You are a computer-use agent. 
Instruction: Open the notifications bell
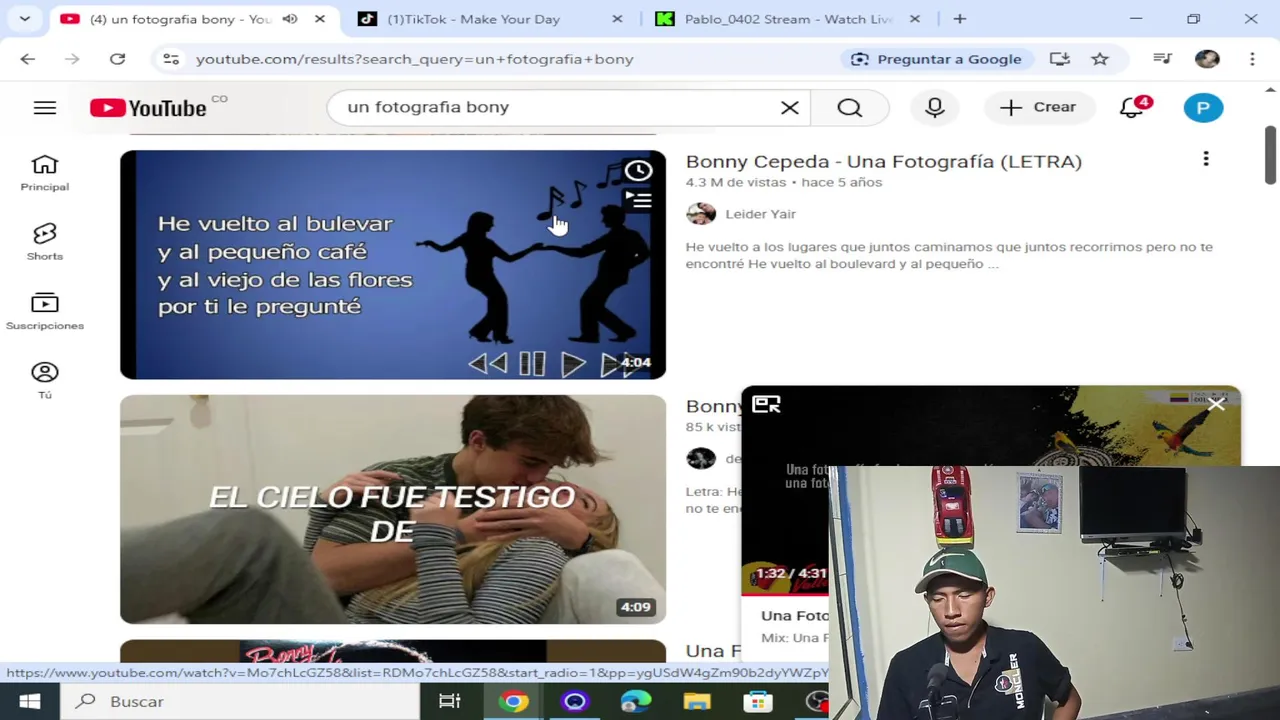click(1131, 107)
